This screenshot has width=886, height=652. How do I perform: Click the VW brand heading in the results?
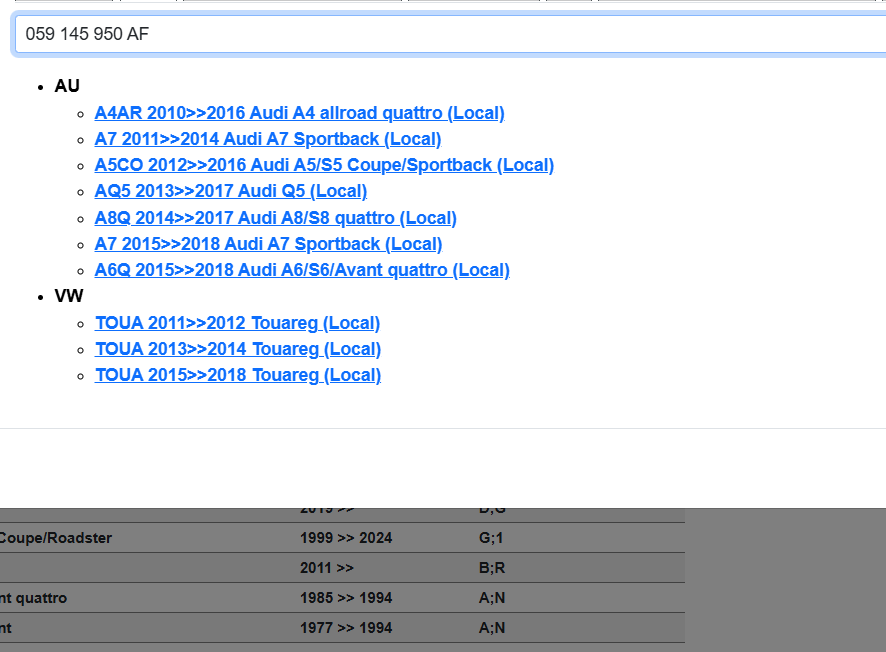[69, 296]
